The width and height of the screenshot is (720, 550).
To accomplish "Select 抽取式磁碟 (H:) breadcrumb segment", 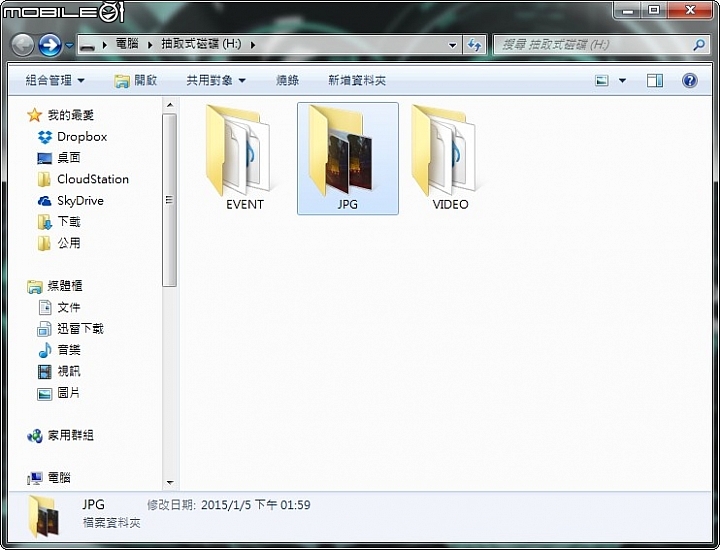I will tap(201, 44).
